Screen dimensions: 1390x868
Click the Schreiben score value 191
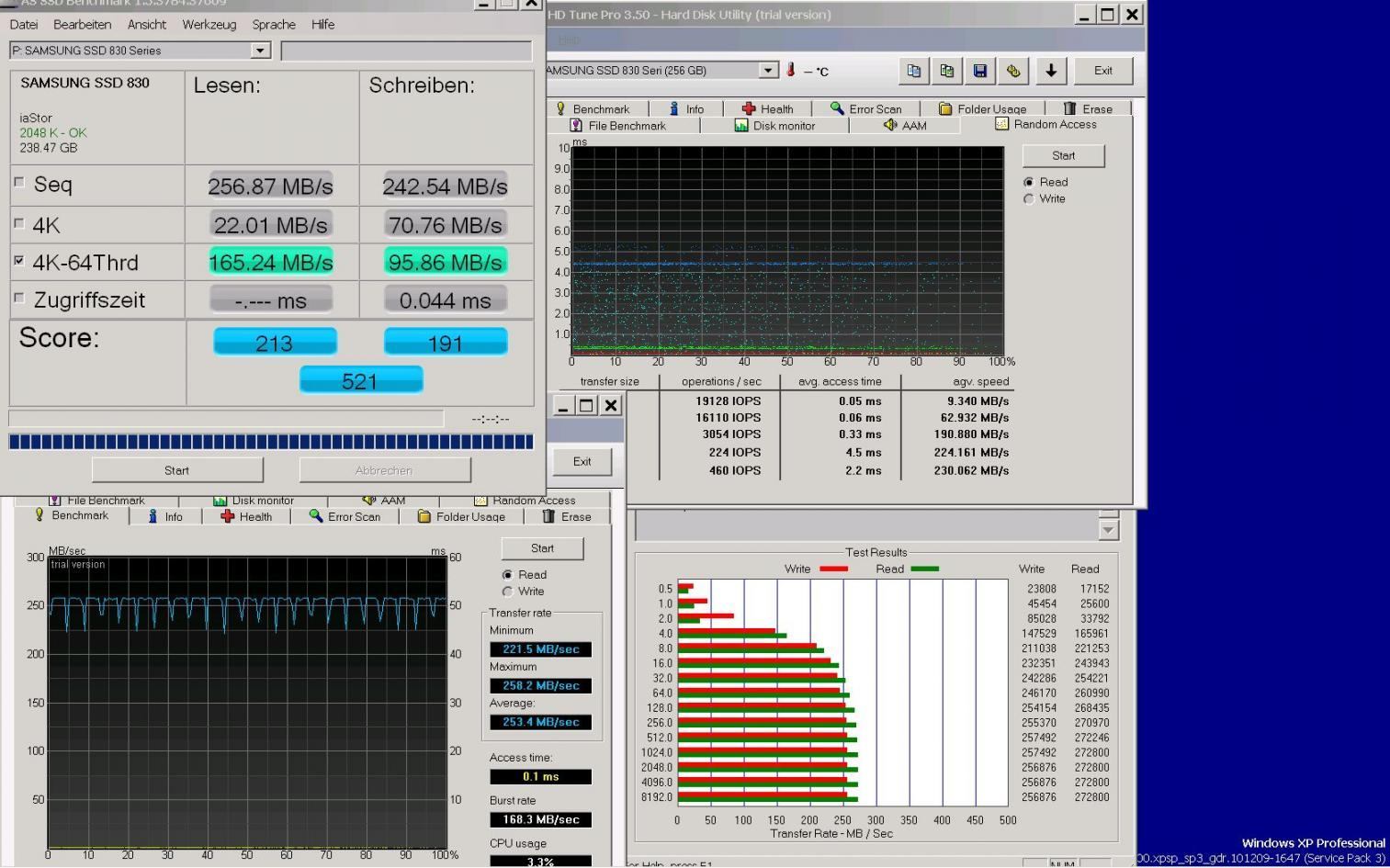pyautogui.click(x=446, y=342)
